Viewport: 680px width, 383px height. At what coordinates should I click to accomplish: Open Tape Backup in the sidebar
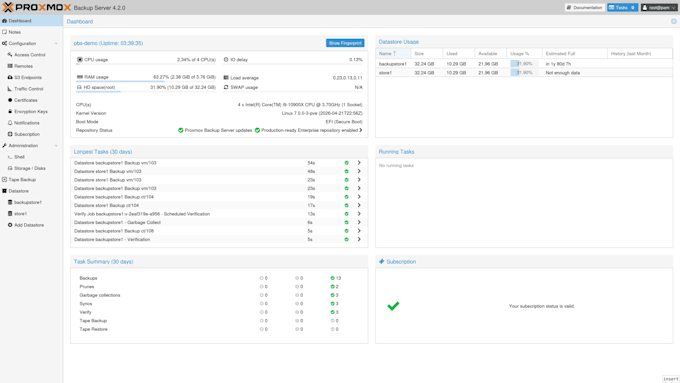(x=31, y=180)
